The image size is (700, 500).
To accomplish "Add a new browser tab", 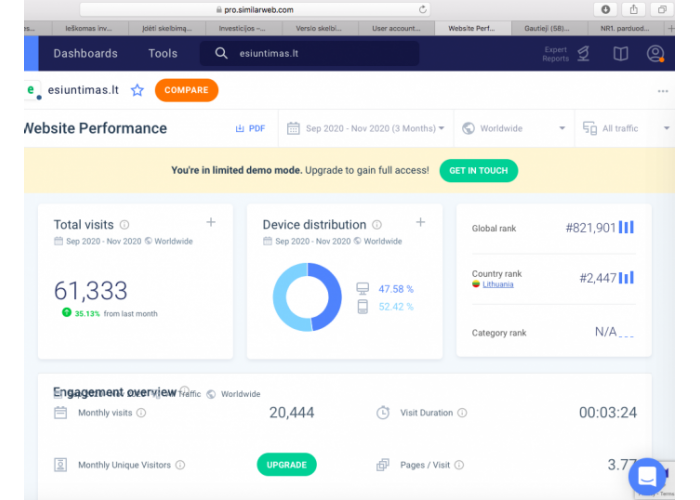I will point(671,28).
